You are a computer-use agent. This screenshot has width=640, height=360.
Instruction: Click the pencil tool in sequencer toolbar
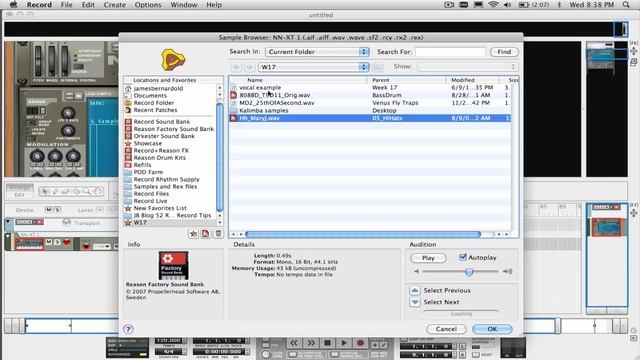point(55,191)
